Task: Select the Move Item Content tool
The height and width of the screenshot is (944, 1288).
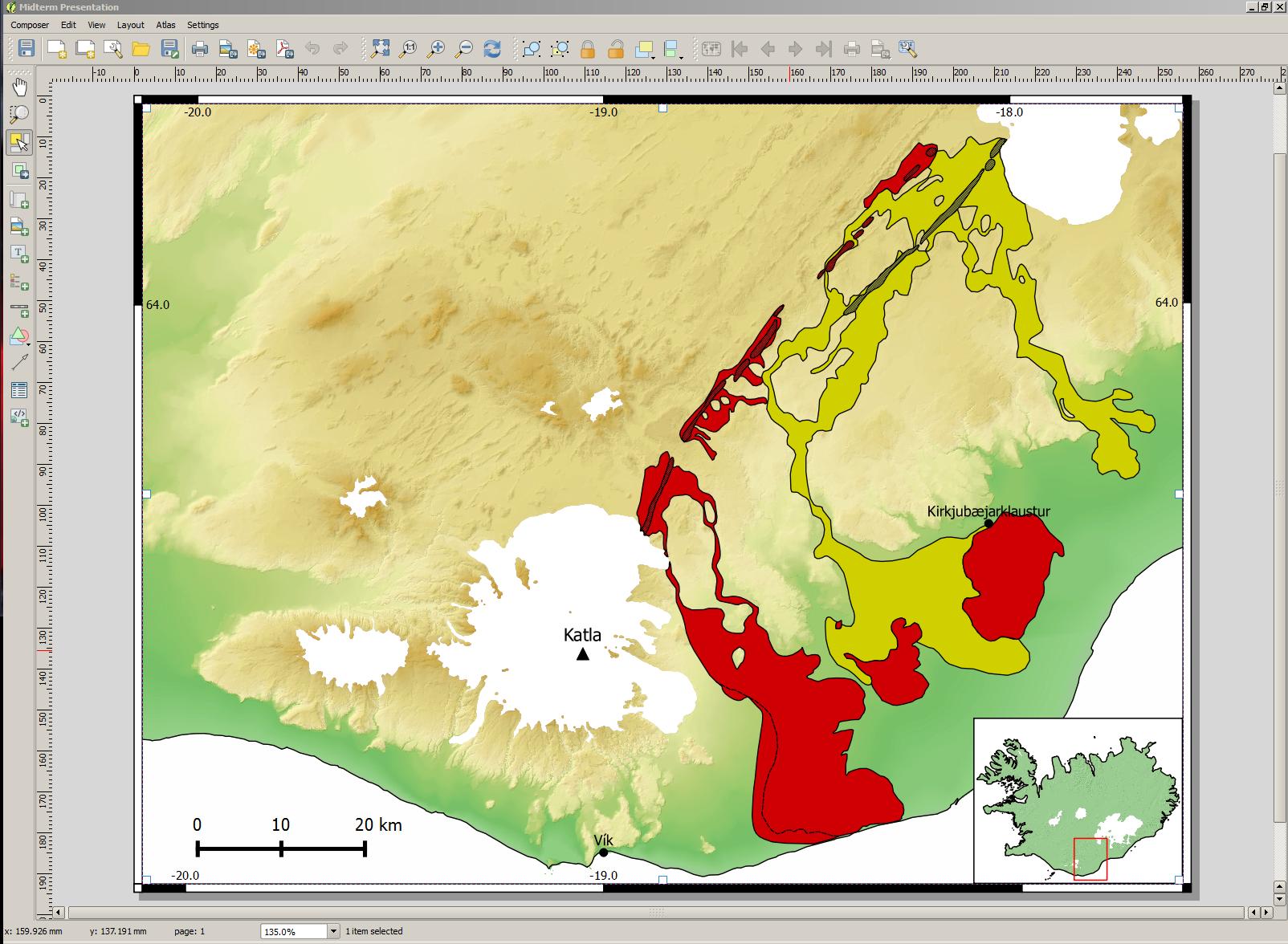Action: point(19,170)
